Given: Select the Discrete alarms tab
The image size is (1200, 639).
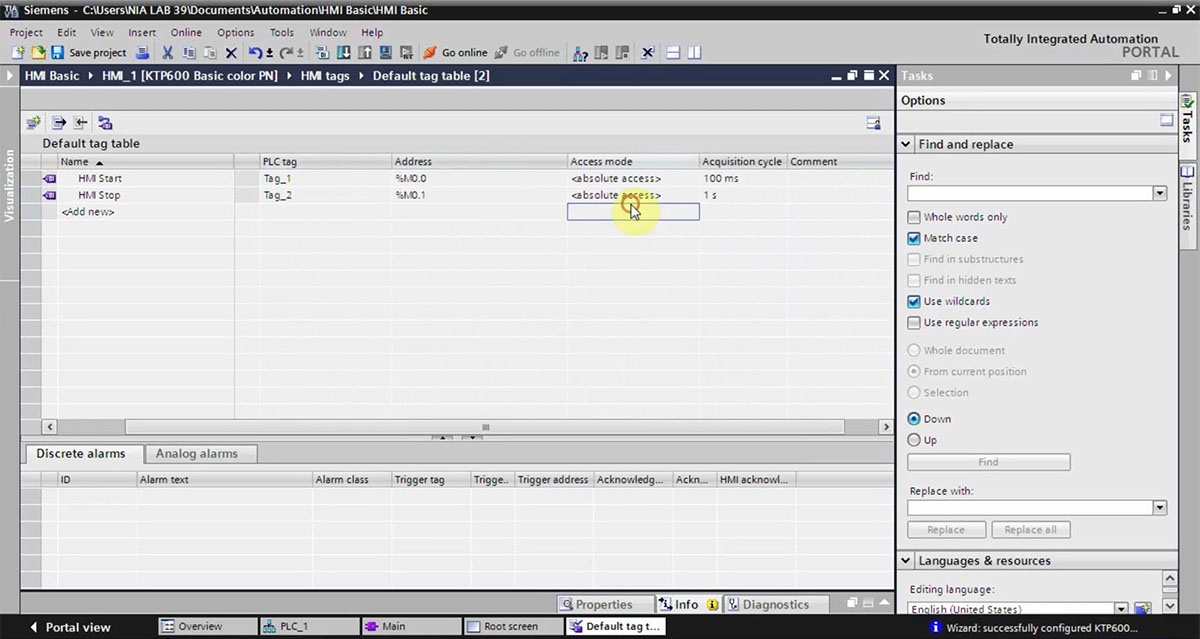Looking at the screenshot, I should point(81,454).
